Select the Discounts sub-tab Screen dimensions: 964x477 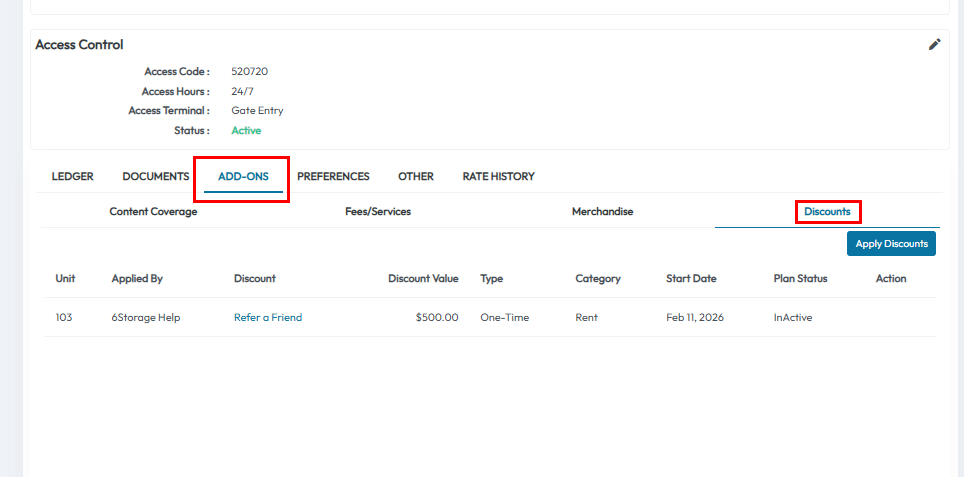(827, 212)
